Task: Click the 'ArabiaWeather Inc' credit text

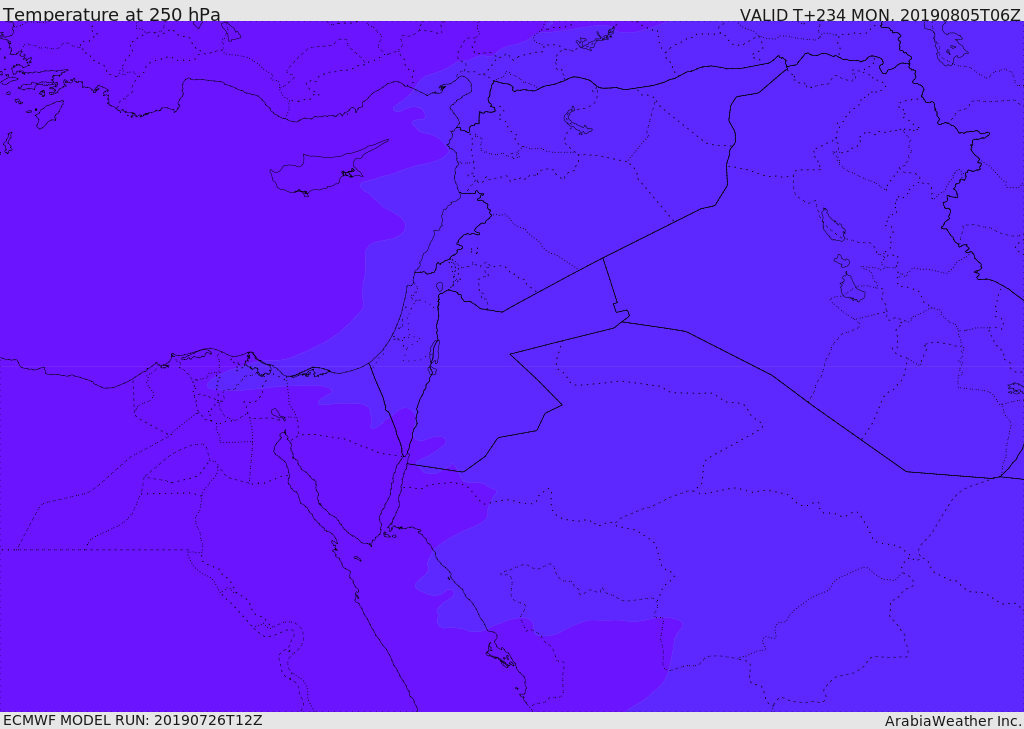Action: pyautogui.click(x=952, y=721)
